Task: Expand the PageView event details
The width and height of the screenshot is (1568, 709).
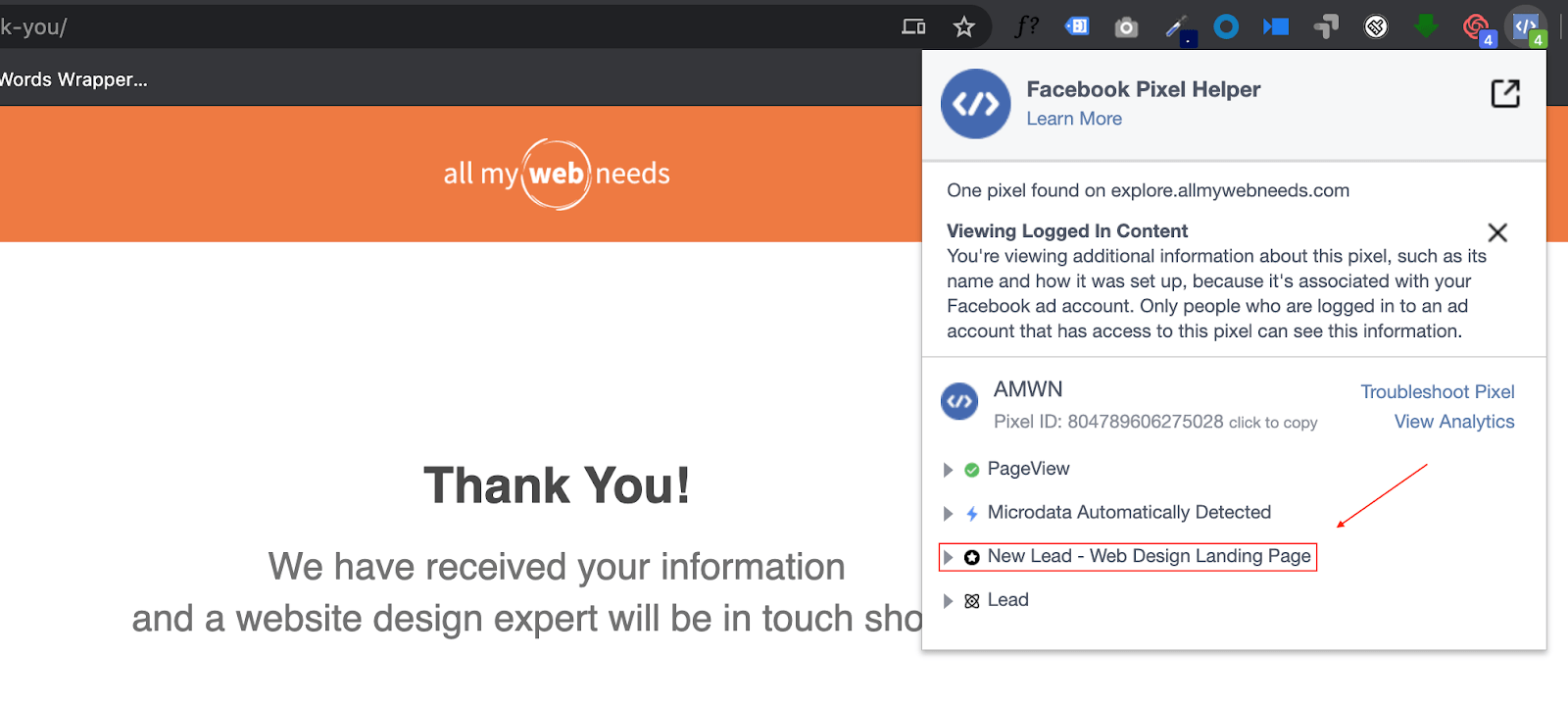Action: (x=948, y=470)
